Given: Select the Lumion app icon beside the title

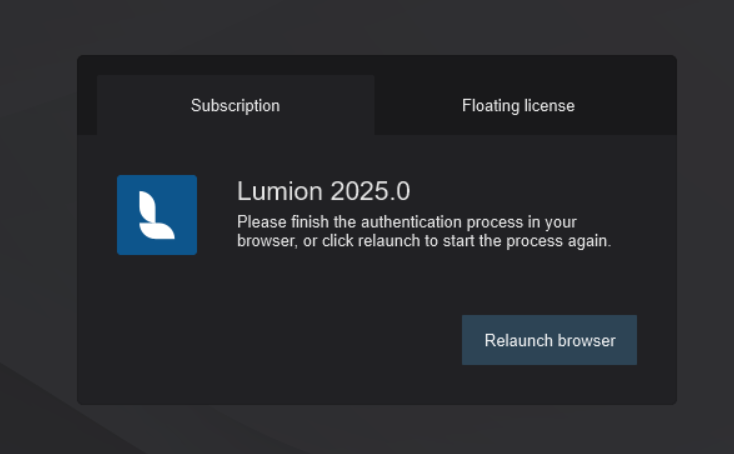Looking at the screenshot, I should 157,215.
